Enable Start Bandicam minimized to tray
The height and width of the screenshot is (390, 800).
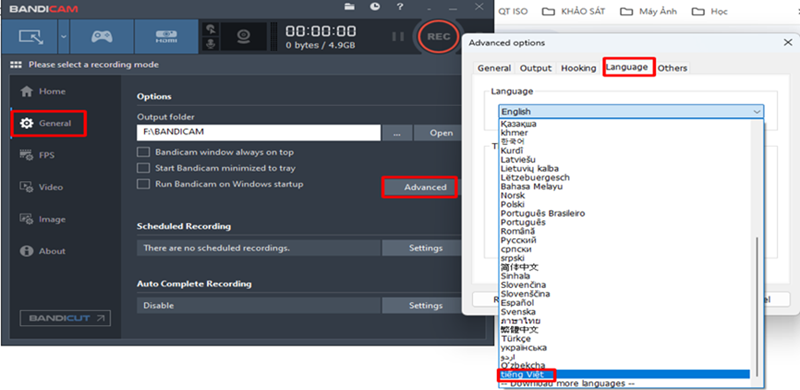point(143,168)
